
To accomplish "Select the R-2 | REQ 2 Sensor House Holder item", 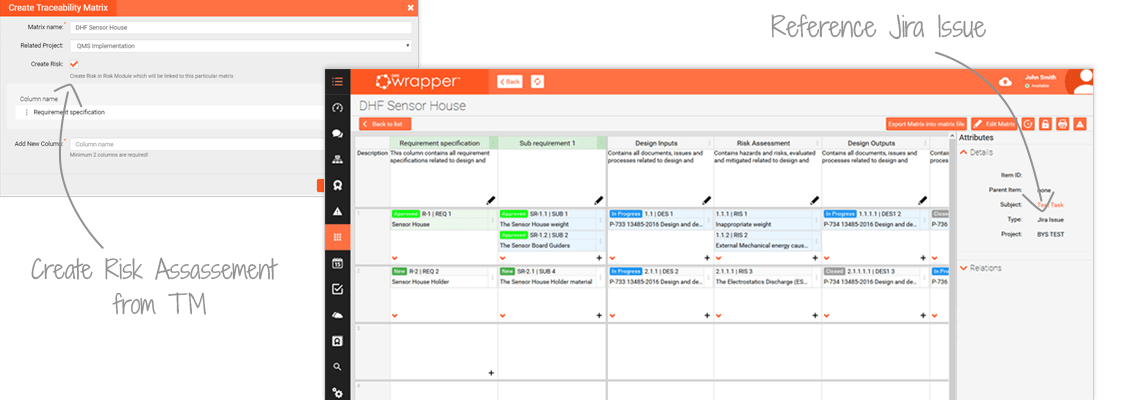I will click(443, 276).
